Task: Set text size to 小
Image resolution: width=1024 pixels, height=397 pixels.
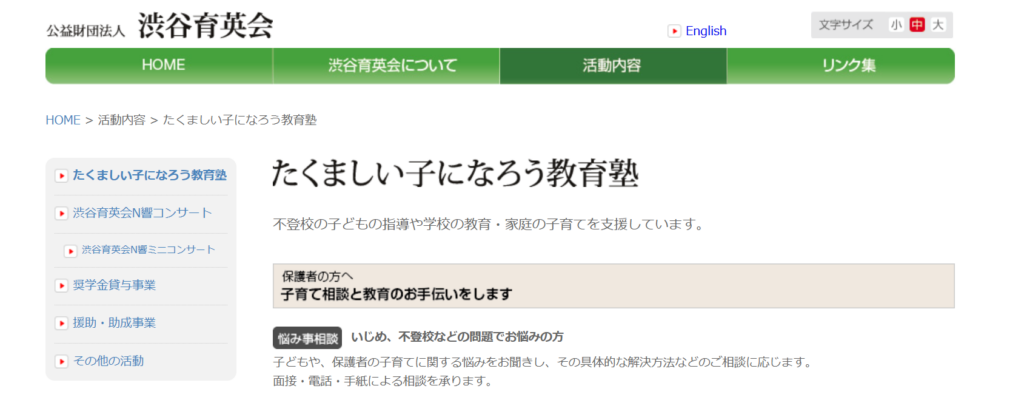Action: tap(895, 25)
